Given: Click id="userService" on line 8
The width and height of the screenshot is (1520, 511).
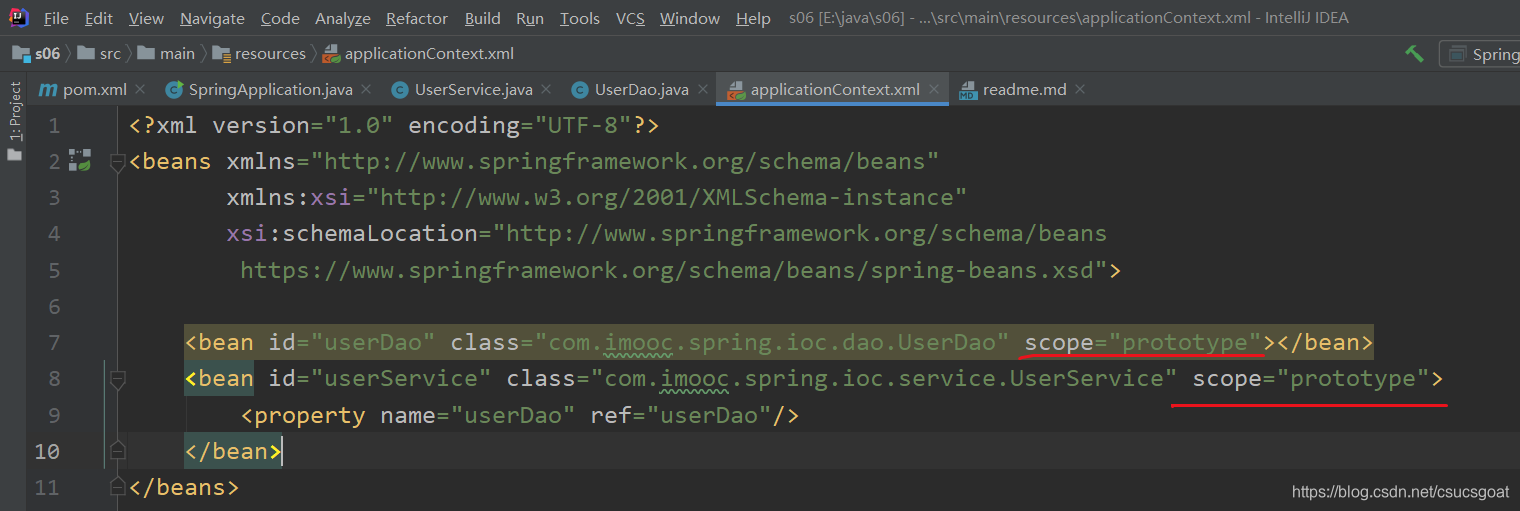Looking at the screenshot, I should tap(380, 379).
